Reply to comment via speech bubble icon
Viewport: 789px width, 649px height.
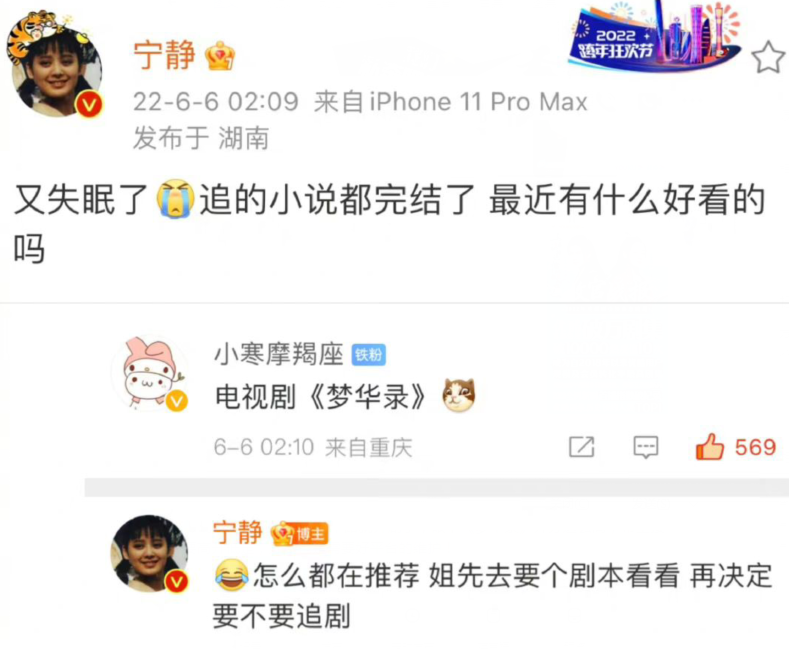coord(646,447)
